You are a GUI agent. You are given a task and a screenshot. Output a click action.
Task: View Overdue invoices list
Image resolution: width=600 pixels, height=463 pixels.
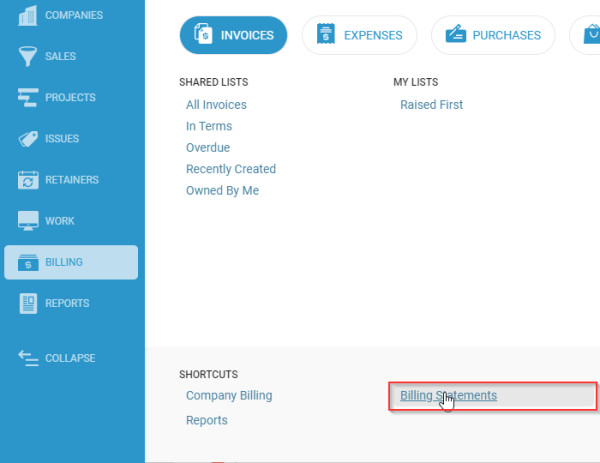[x=207, y=148]
